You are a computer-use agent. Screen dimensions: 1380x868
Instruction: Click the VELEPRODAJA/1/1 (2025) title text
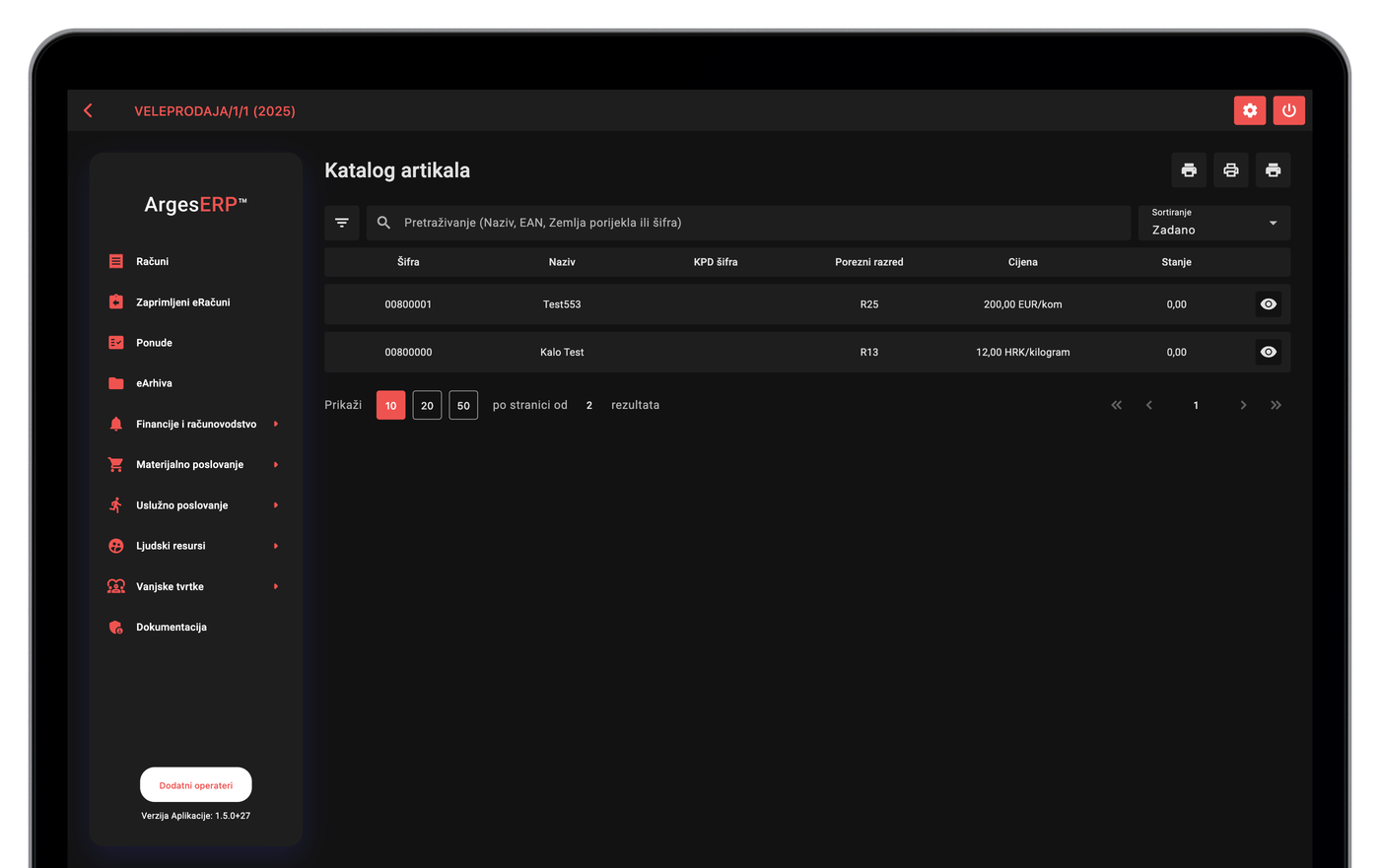click(215, 111)
